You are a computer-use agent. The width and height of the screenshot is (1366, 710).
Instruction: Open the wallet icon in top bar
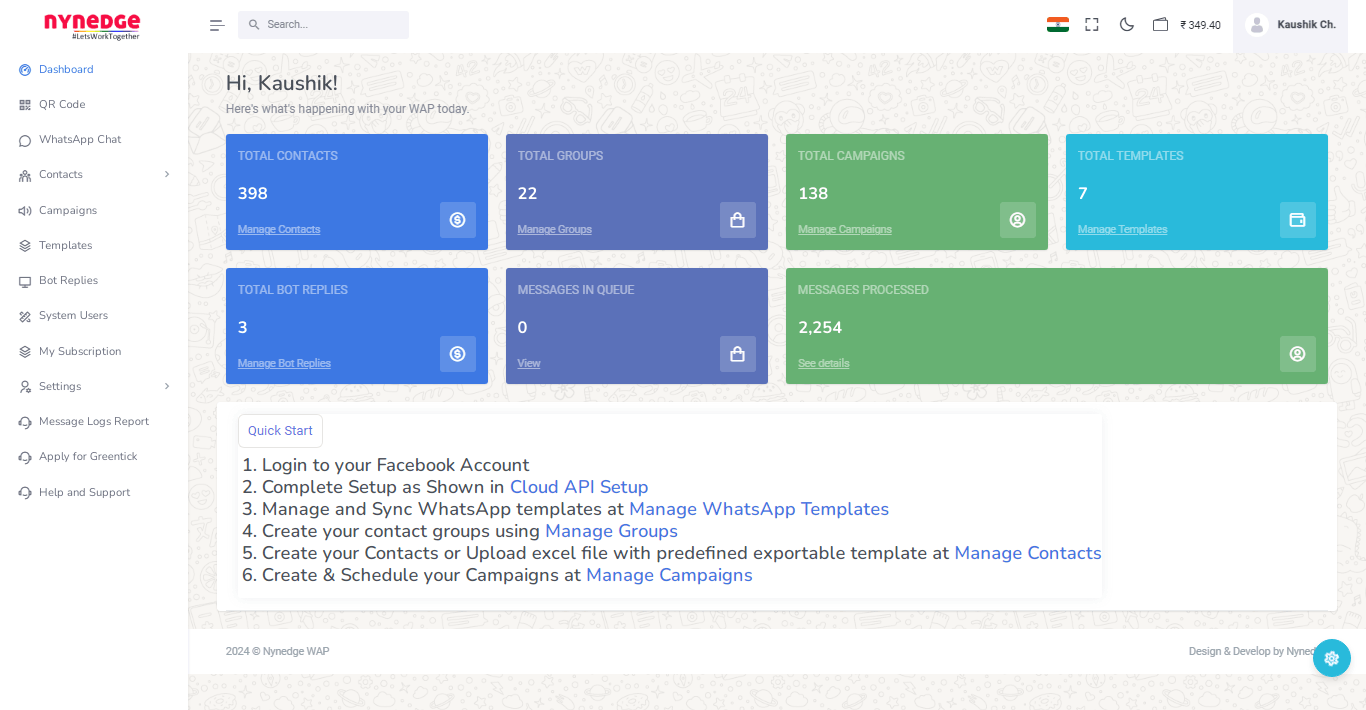click(x=1160, y=24)
